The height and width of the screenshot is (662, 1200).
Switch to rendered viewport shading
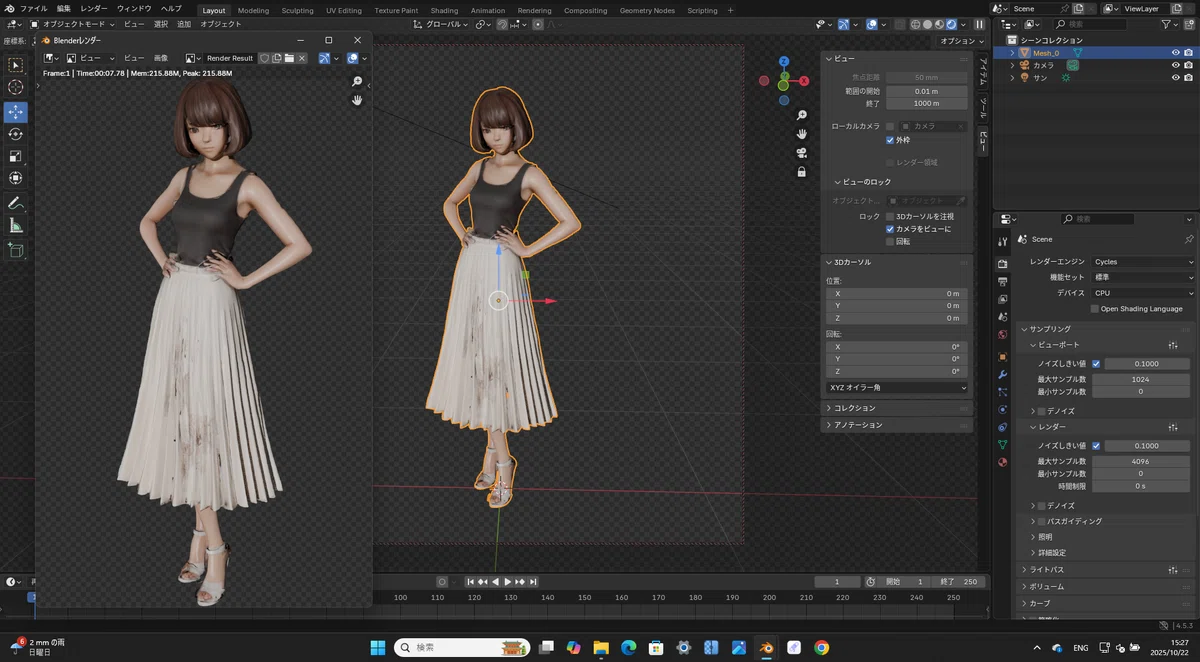[x=951, y=24]
